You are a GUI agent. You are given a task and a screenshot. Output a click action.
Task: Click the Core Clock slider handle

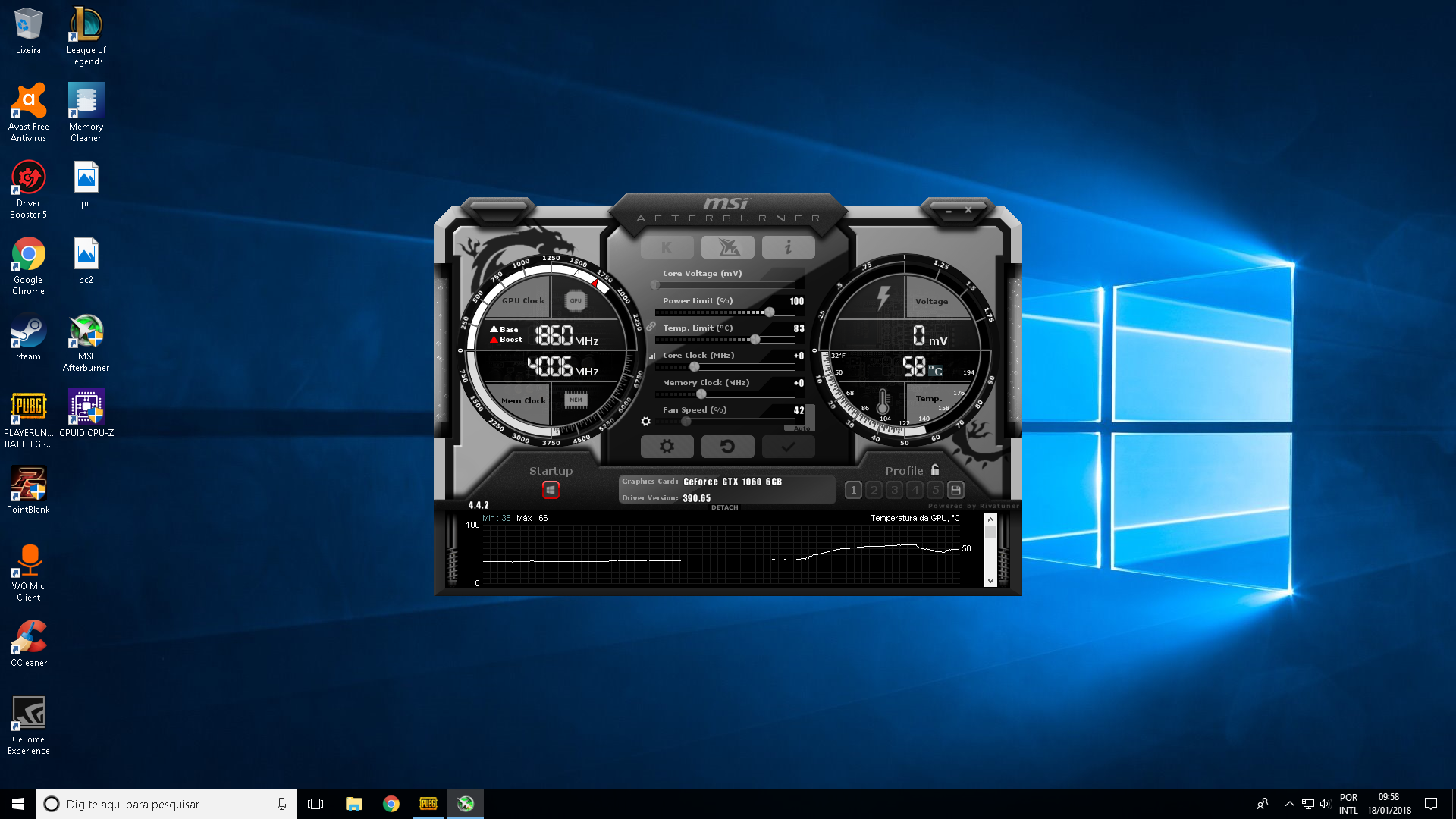[x=694, y=367]
